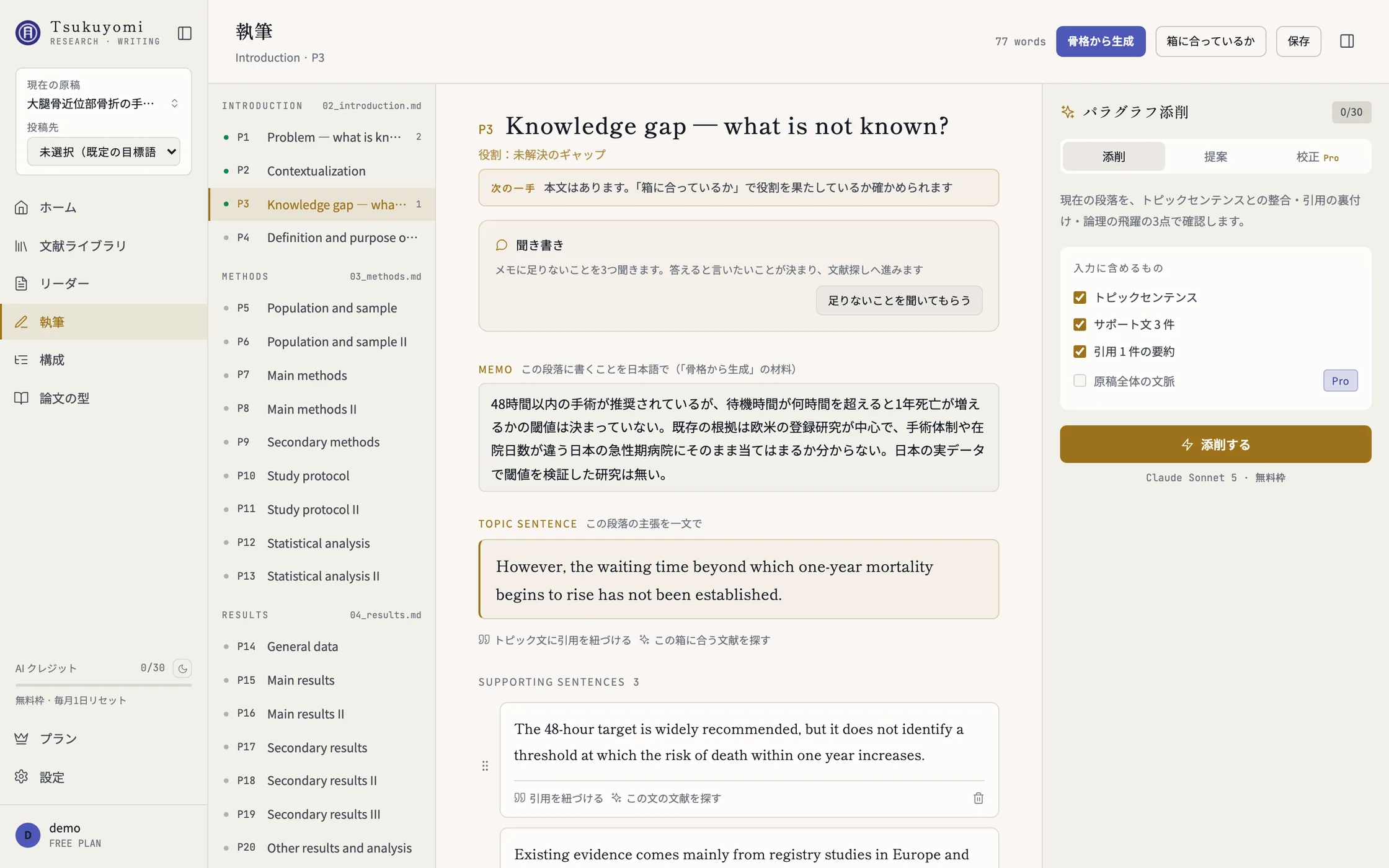The width and height of the screenshot is (1389, 868).
Task: Click 引用を紐づける under first supporting sentence
Action: (x=559, y=798)
